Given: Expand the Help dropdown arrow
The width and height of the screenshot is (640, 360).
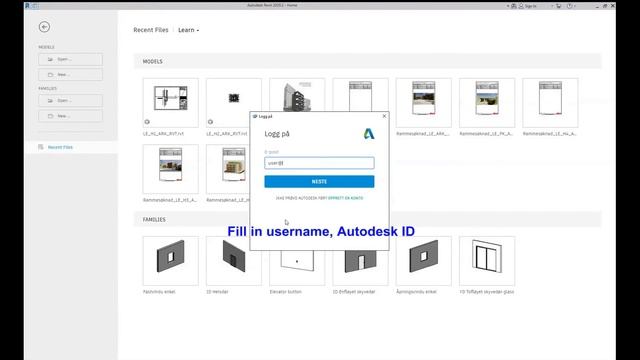Looking at the screenshot, I should click(x=575, y=6).
